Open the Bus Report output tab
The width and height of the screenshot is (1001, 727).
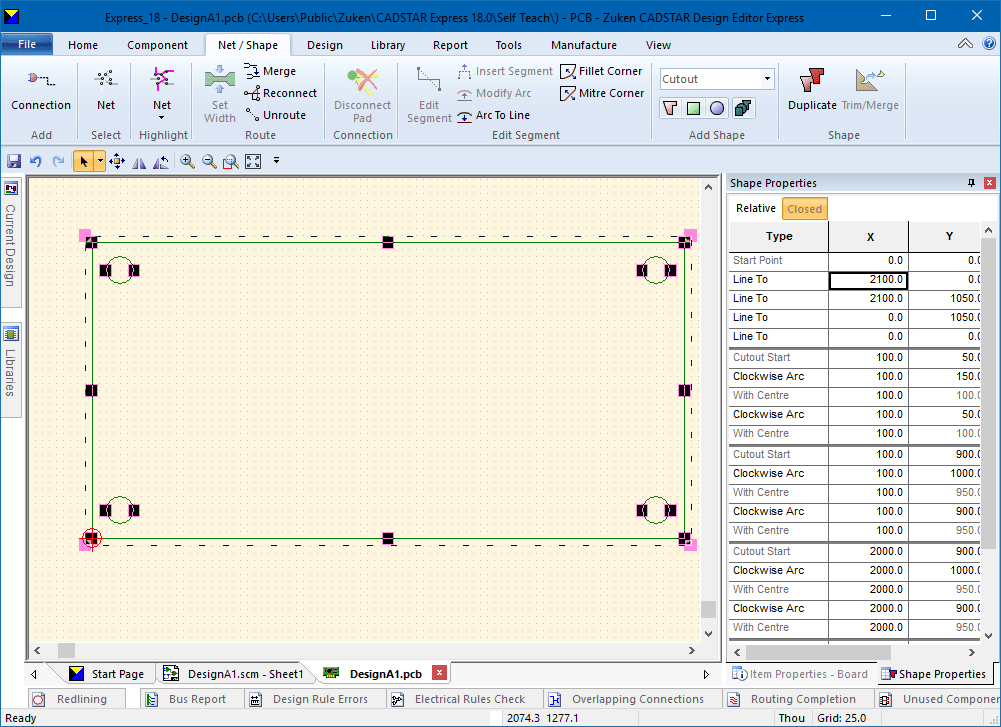point(188,699)
